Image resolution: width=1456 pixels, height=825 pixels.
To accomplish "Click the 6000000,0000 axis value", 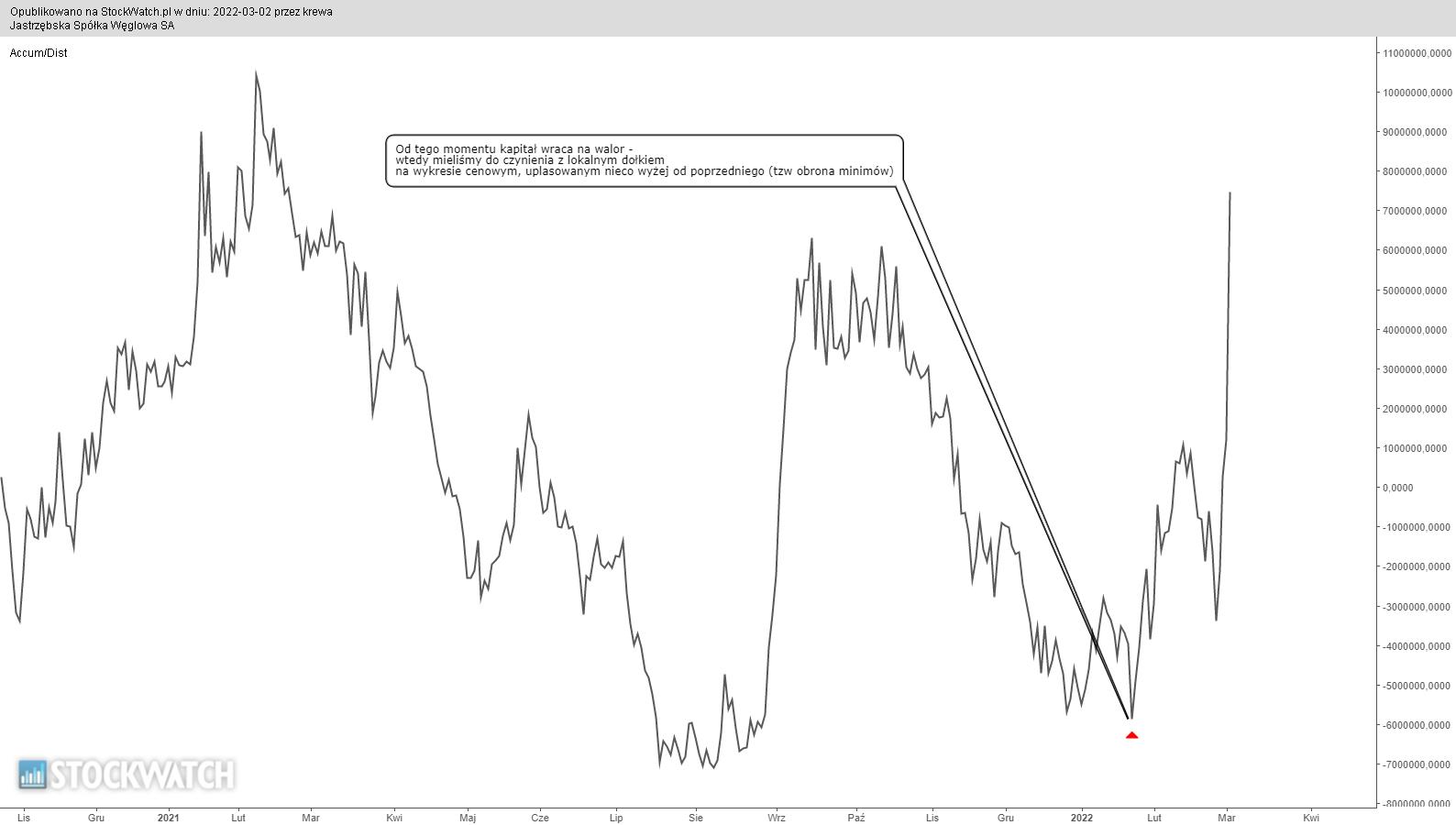I will 1417,250.
